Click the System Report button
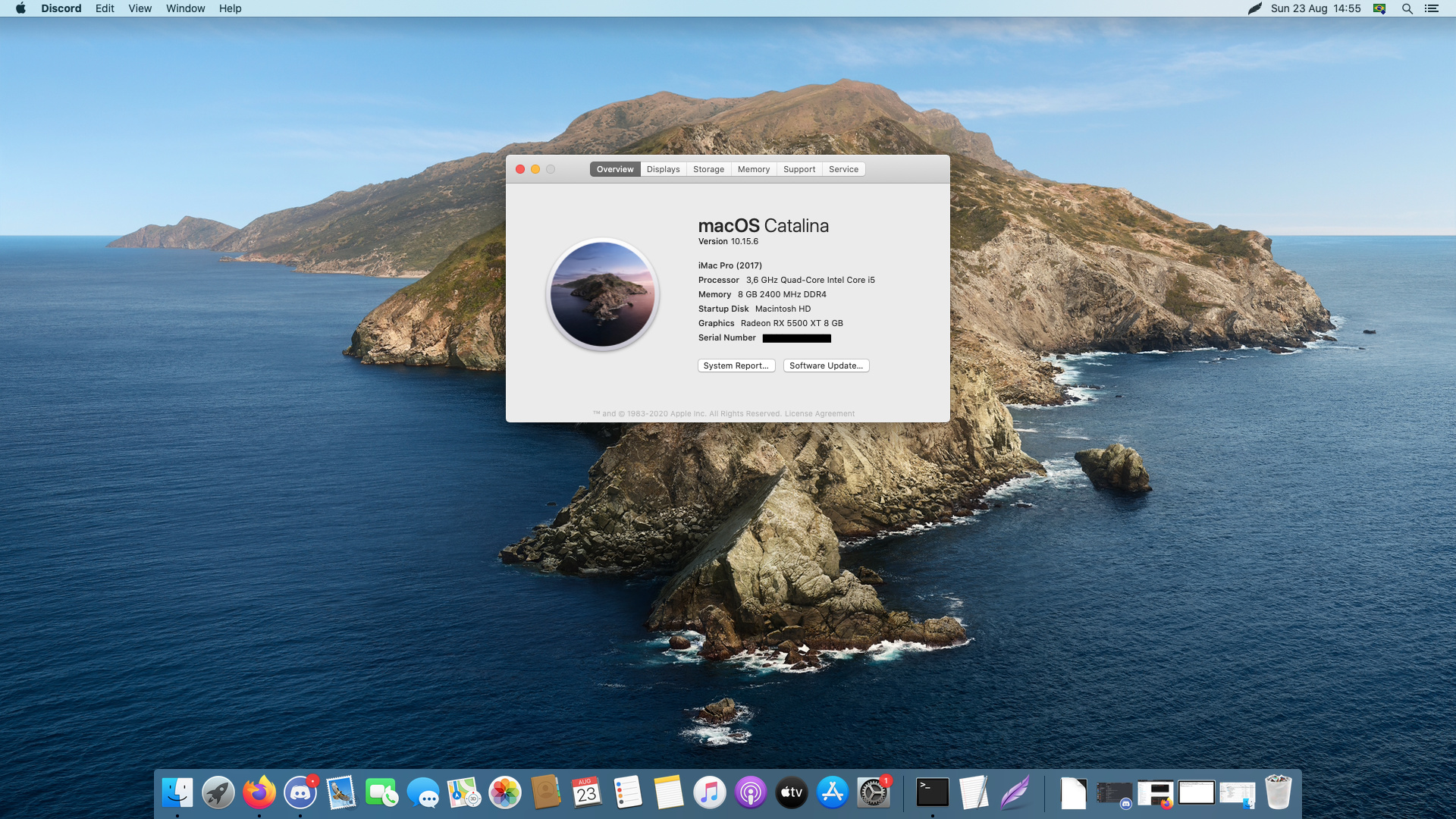The width and height of the screenshot is (1456, 819). (x=736, y=366)
